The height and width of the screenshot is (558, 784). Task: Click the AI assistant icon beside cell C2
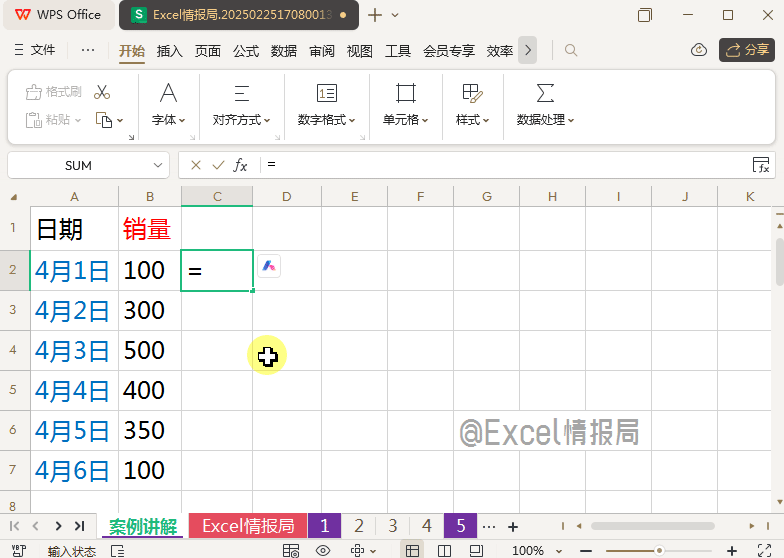[269, 266]
